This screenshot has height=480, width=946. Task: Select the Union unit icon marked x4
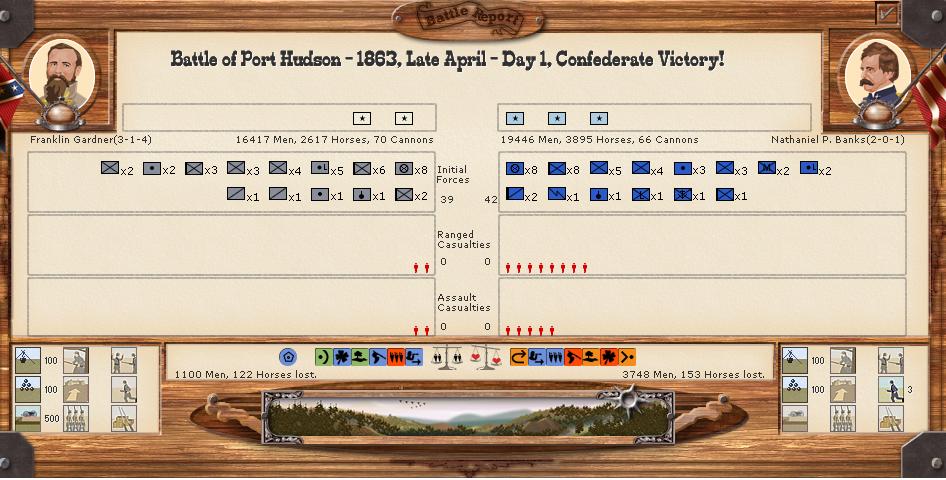[x=641, y=169]
